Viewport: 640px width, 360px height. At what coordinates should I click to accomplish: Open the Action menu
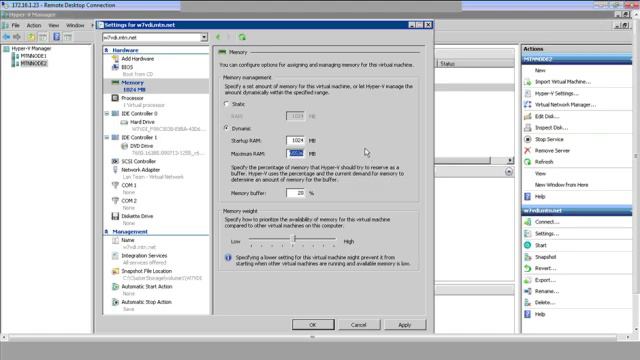34,25
